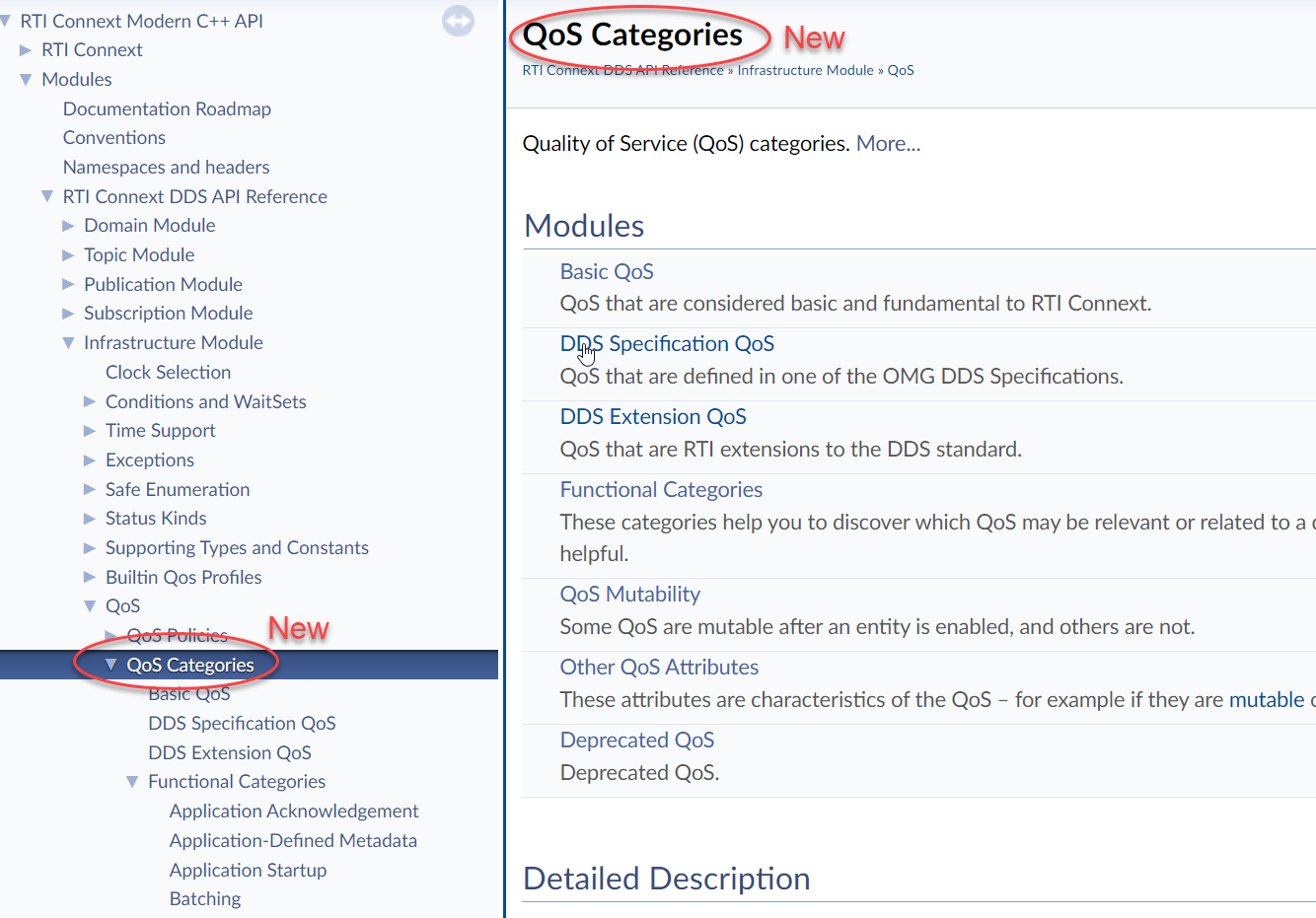Image resolution: width=1316 pixels, height=918 pixels.
Task: Open the Deprecated QoS link
Action: 636,741
